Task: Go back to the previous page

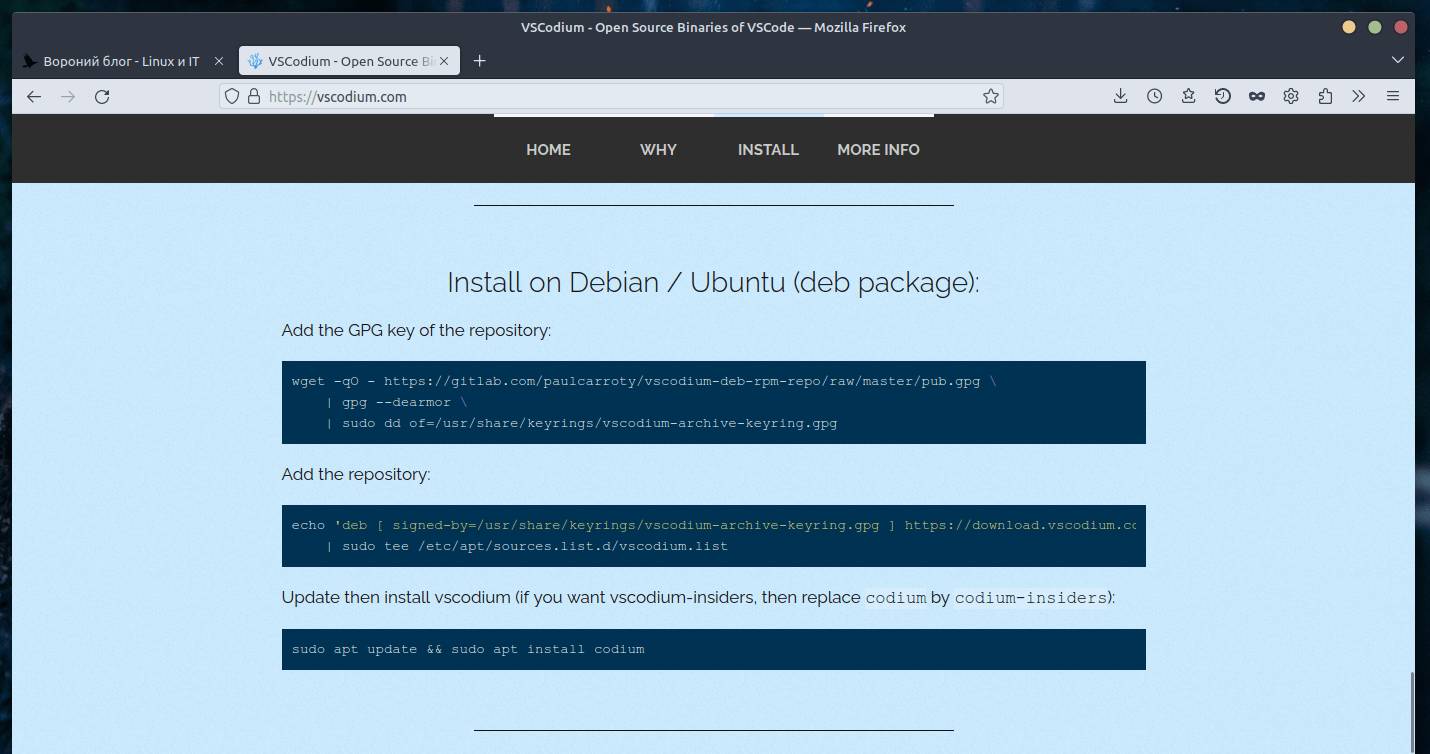Action: pyautogui.click(x=34, y=97)
